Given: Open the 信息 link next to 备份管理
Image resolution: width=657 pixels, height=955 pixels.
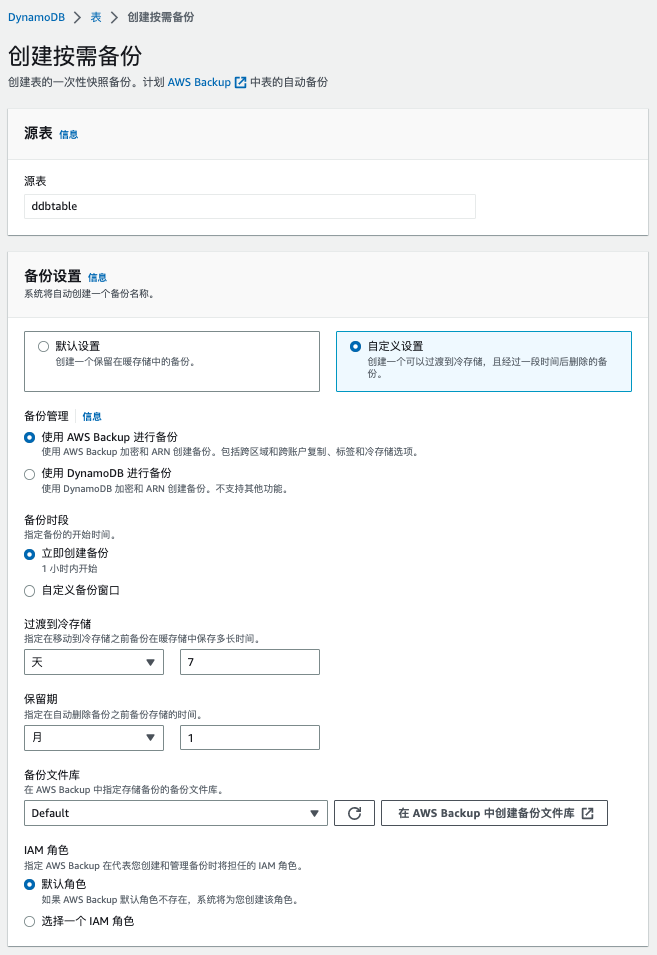Looking at the screenshot, I should click(91, 417).
